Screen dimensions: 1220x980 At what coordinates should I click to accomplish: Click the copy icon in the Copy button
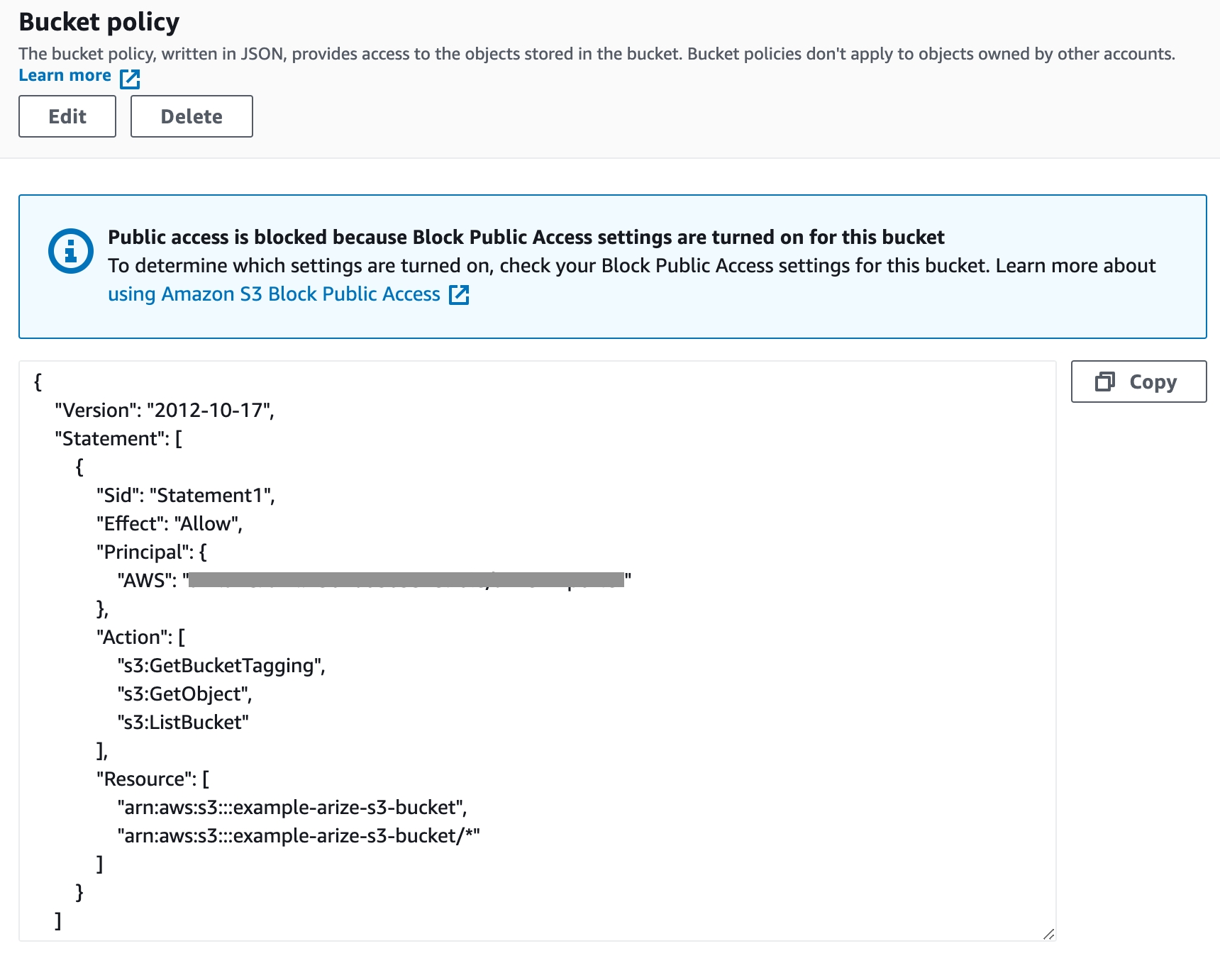(1104, 382)
